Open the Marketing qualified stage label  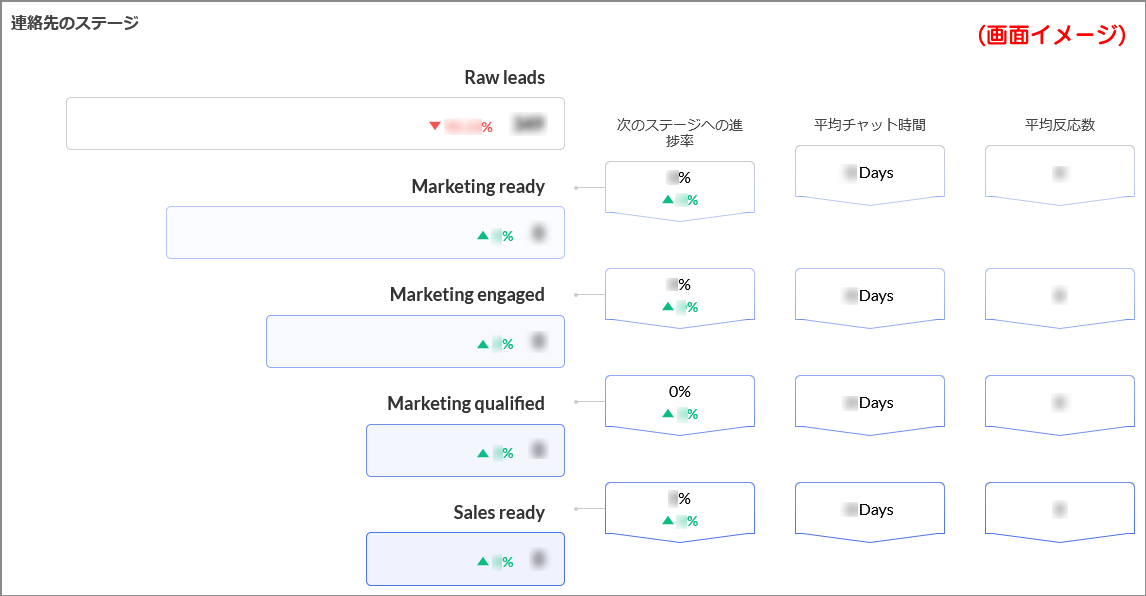coord(466,404)
